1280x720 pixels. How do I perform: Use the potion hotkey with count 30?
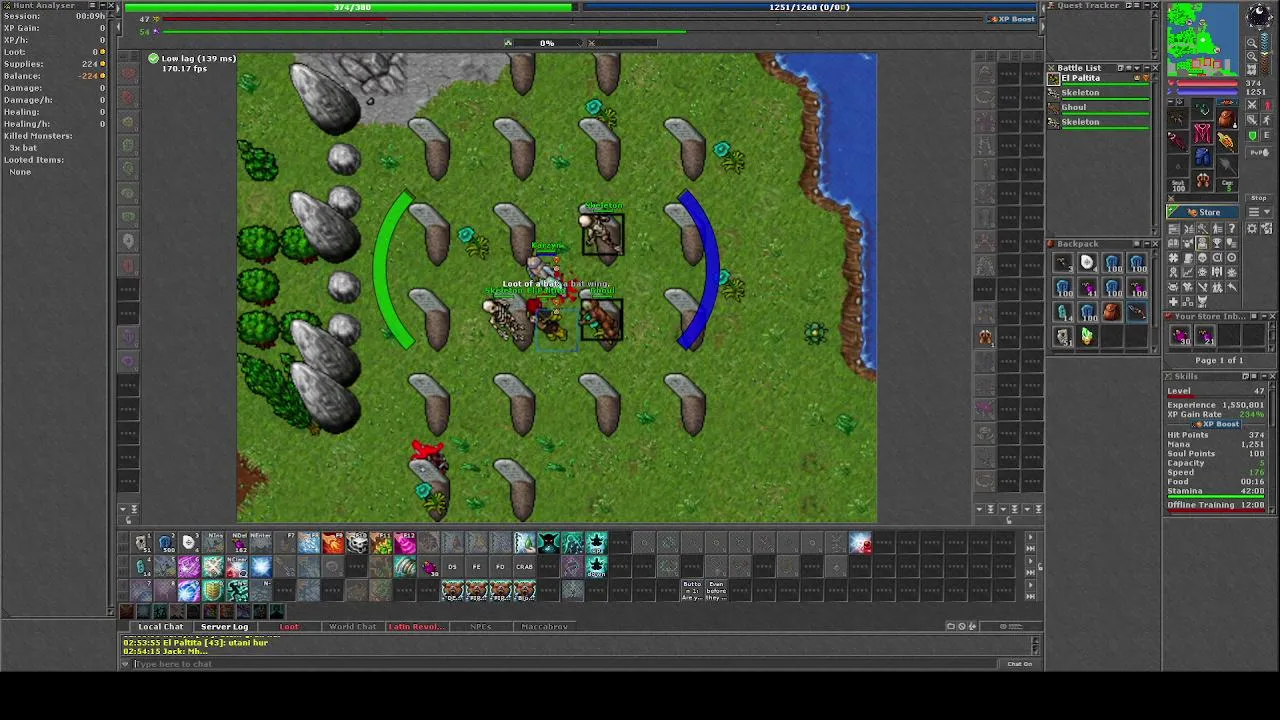point(430,567)
